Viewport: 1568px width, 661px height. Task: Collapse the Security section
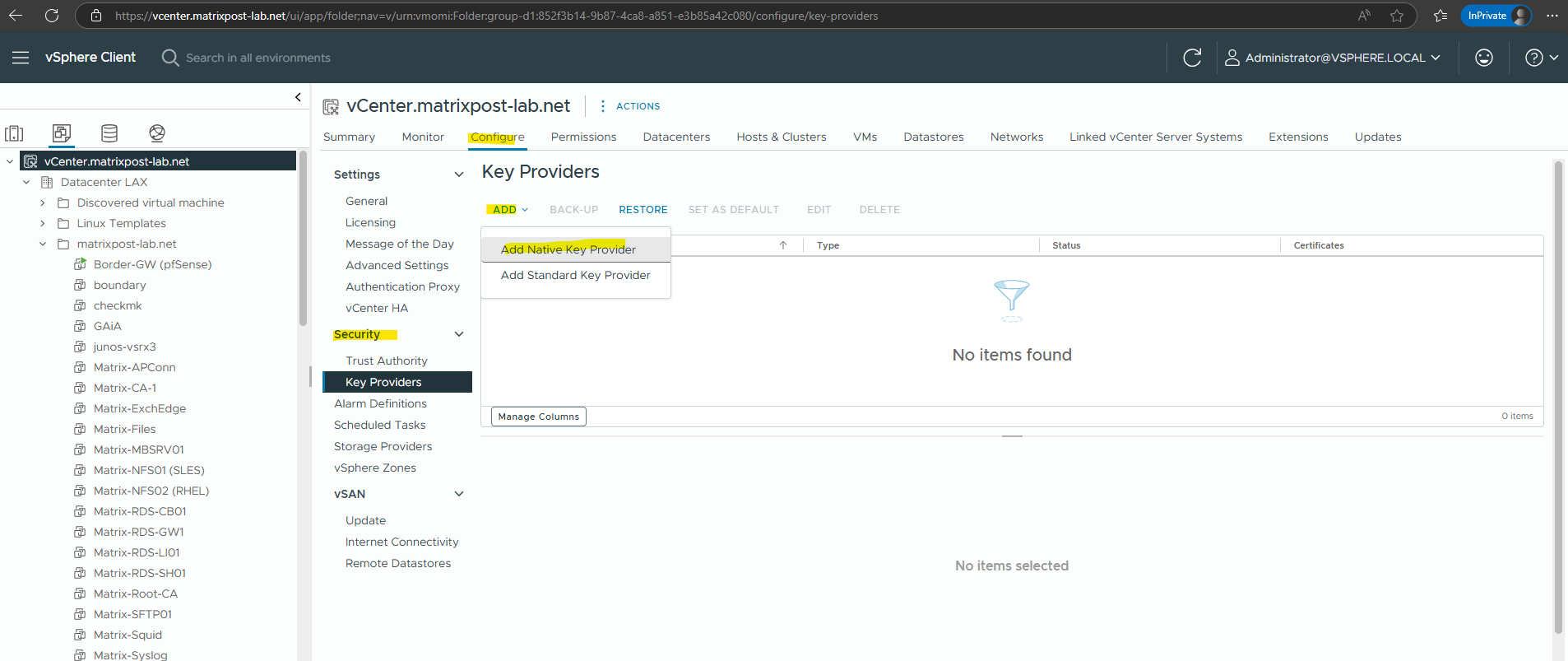(x=459, y=334)
